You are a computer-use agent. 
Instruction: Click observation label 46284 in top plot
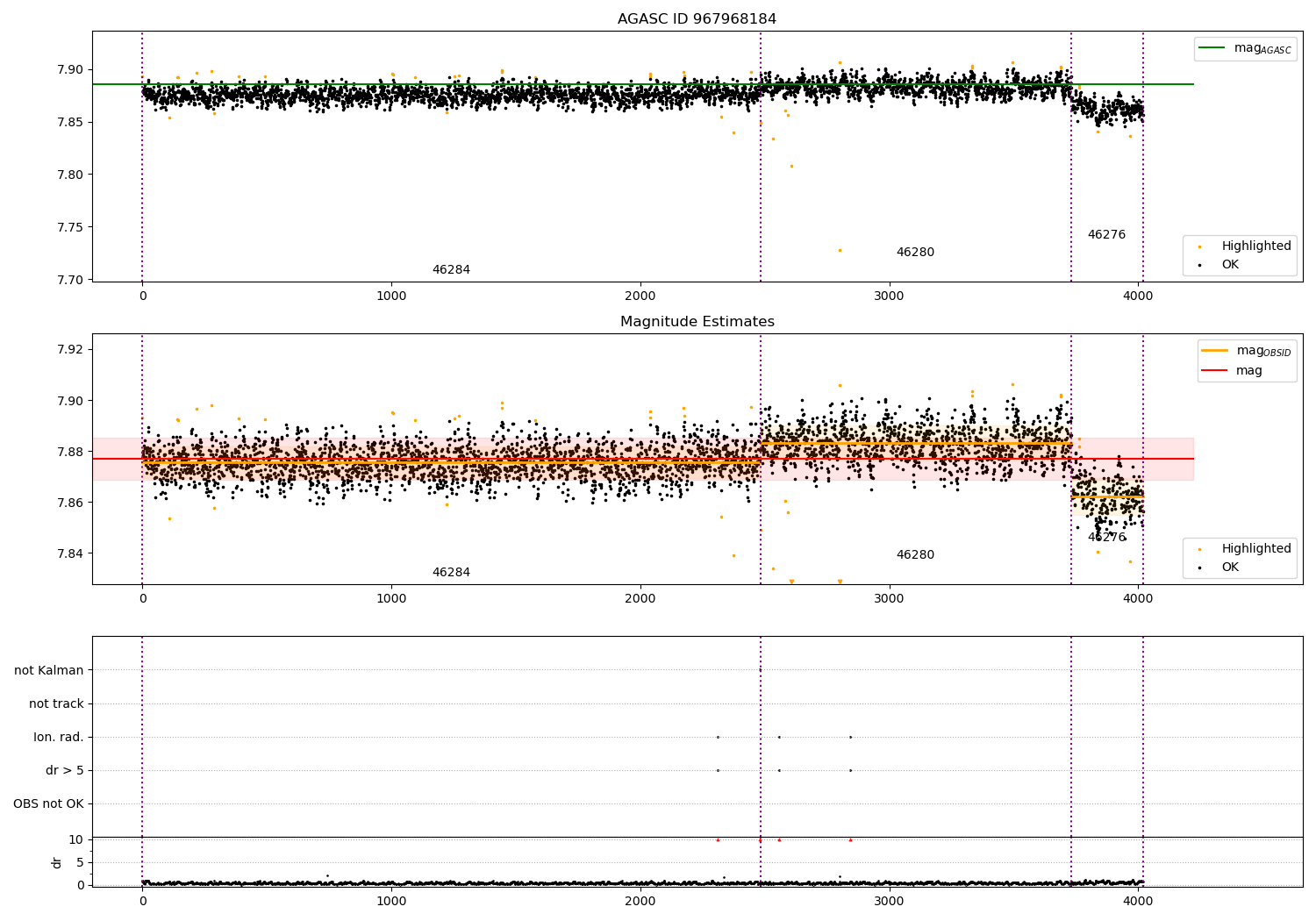pyautogui.click(x=451, y=270)
